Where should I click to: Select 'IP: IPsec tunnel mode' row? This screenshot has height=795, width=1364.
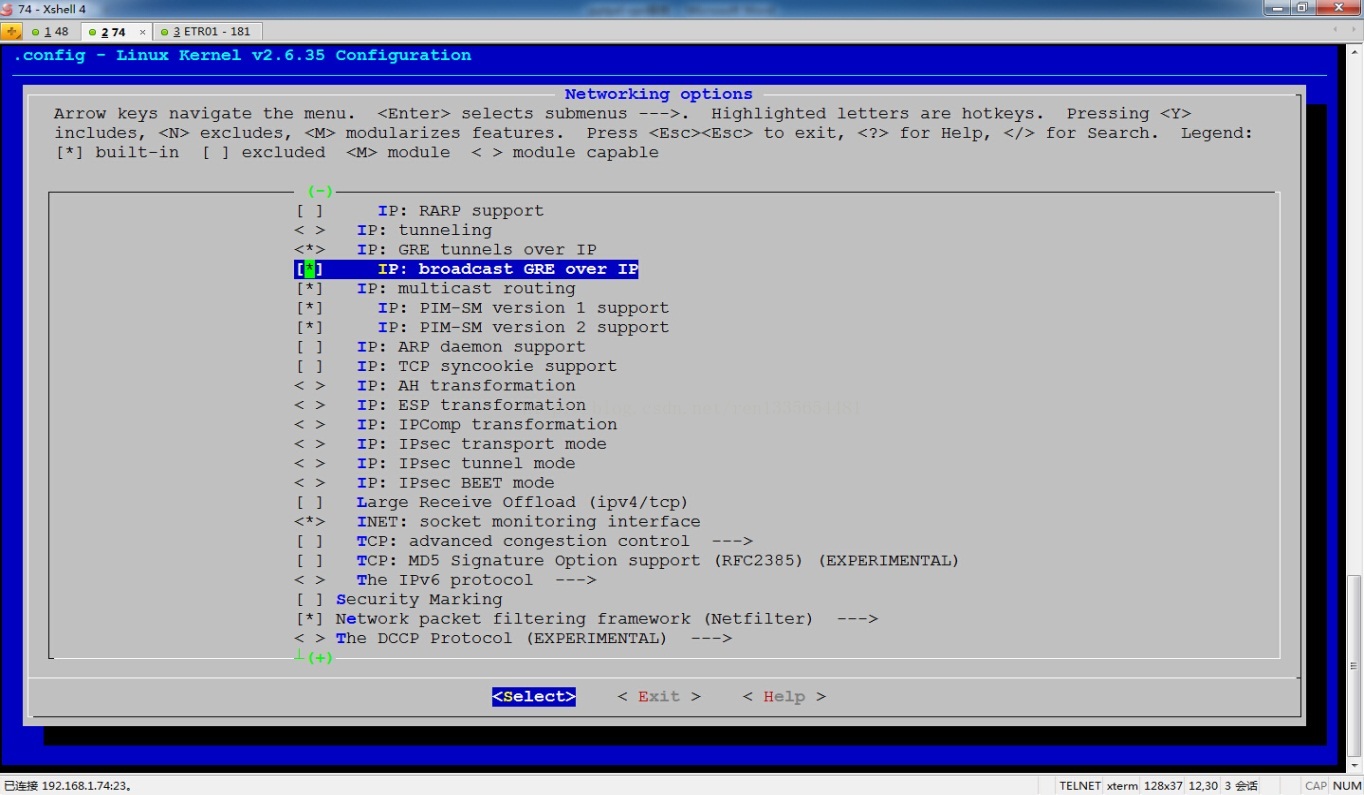point(435,463)
